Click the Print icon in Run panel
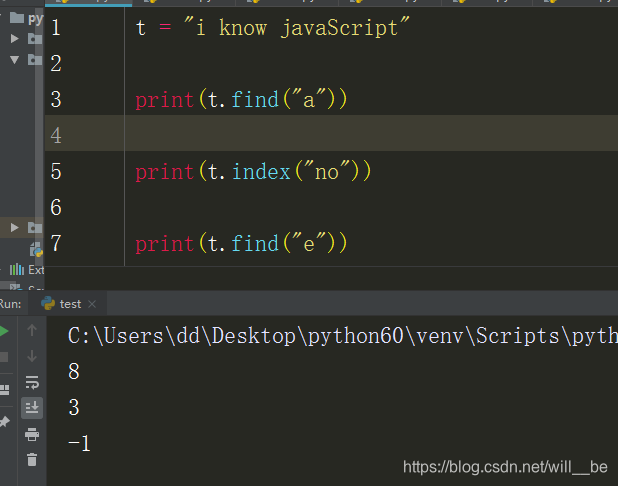The width and height of the screenshot is (618, 486). point(32,434)
